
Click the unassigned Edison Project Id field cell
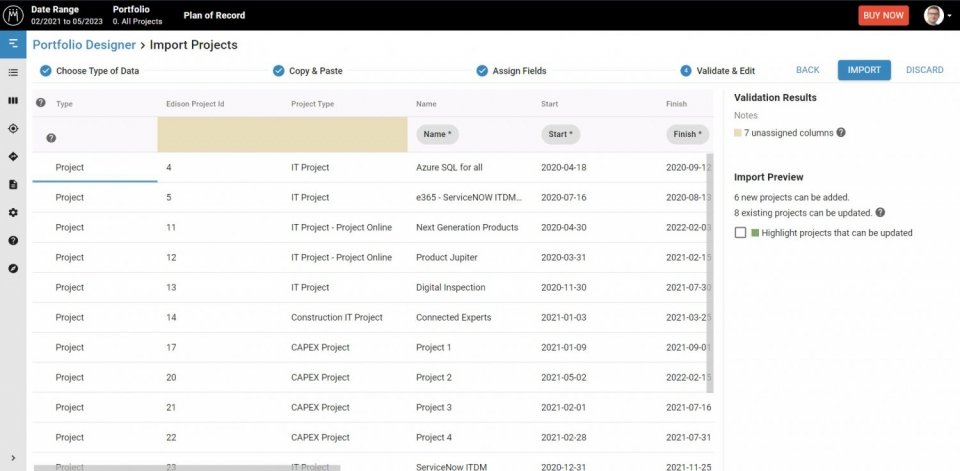pyautogui.click(x=220, y=134)
